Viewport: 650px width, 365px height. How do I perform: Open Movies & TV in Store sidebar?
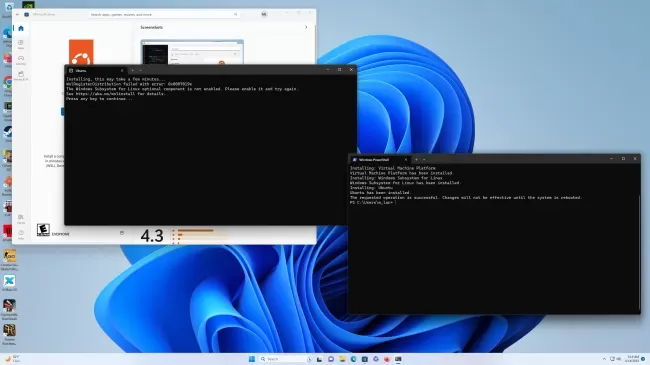[x=21, y=75]
